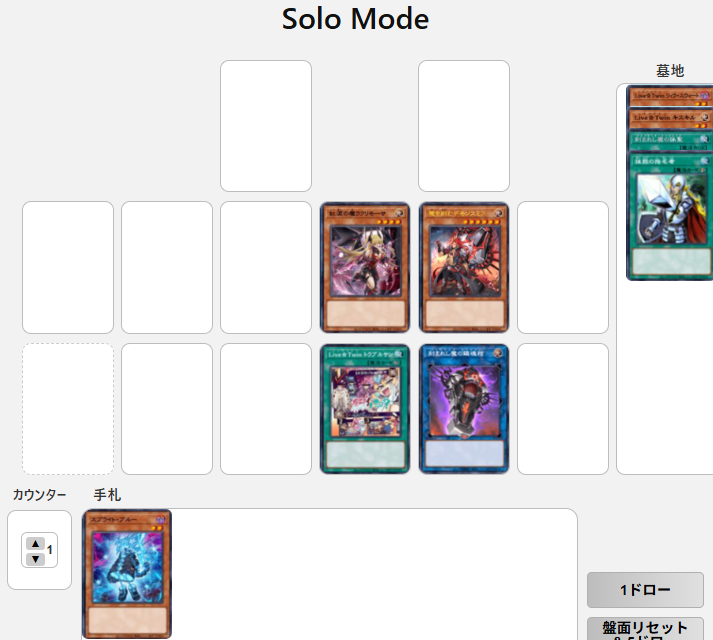
Task: Click the 盤面リセット reset button
Action: point(645,629)
